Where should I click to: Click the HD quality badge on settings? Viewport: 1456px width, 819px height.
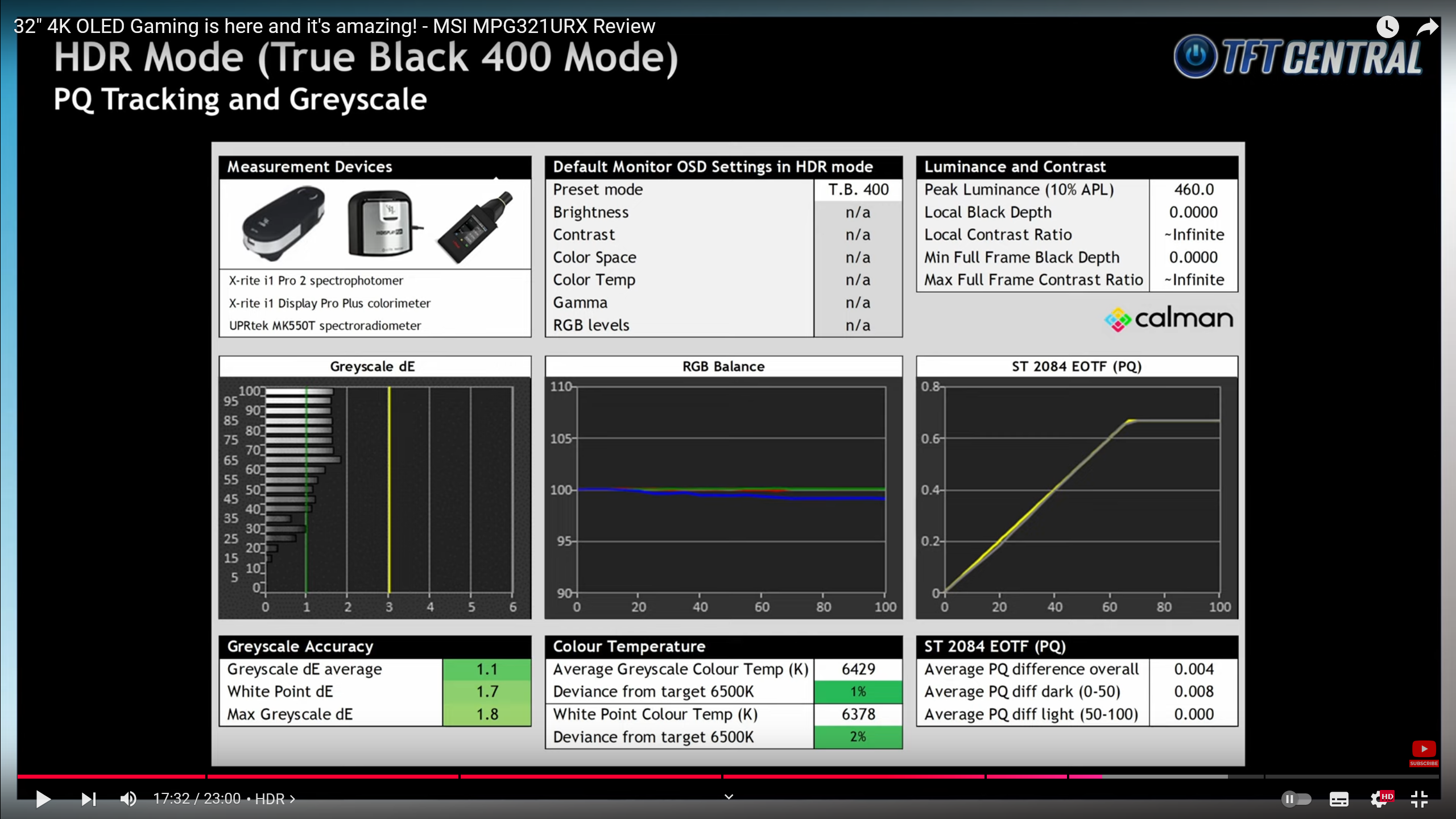(x=1388, y=796)
